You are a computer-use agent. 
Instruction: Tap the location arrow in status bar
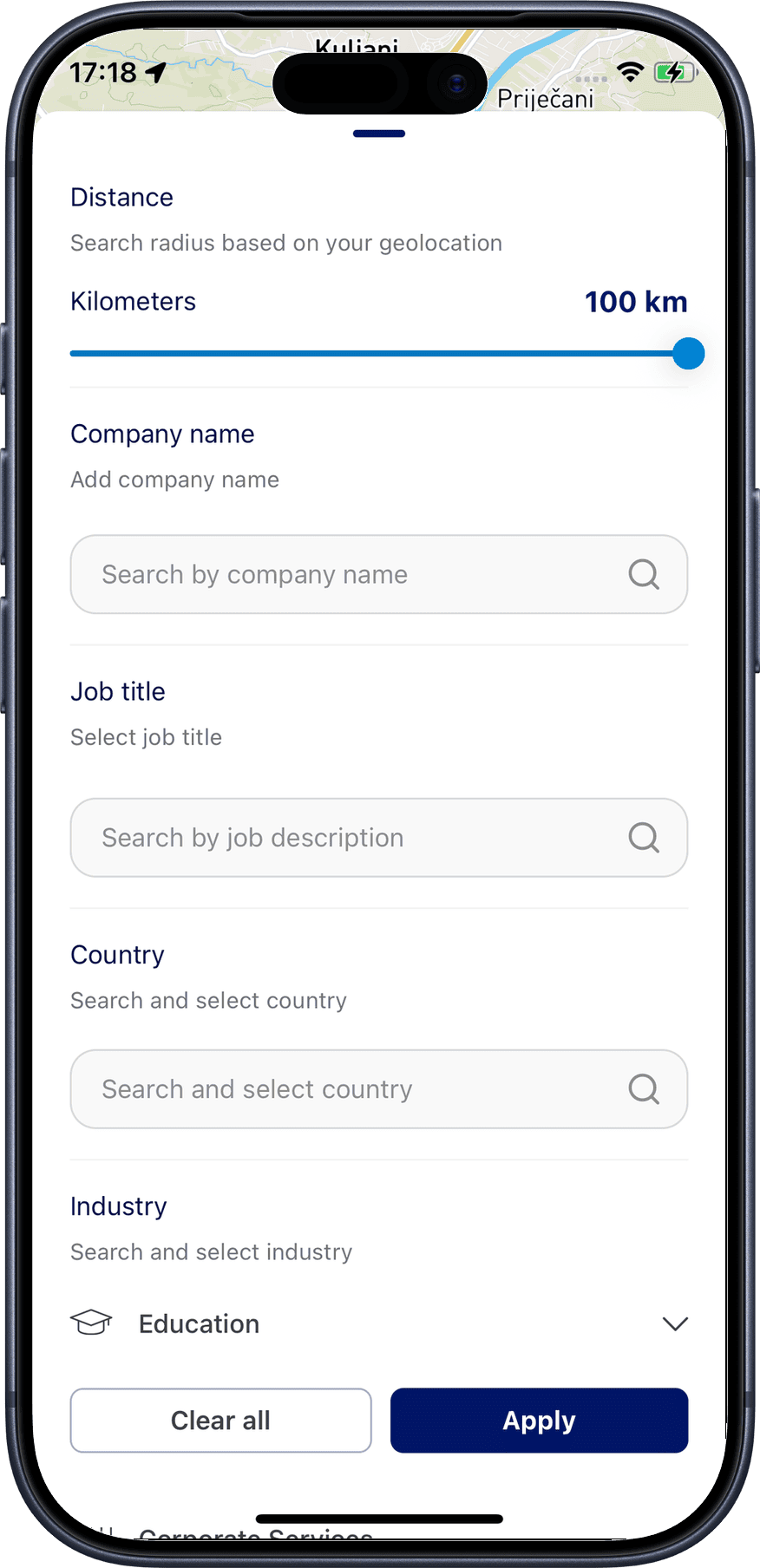point(156,73)
